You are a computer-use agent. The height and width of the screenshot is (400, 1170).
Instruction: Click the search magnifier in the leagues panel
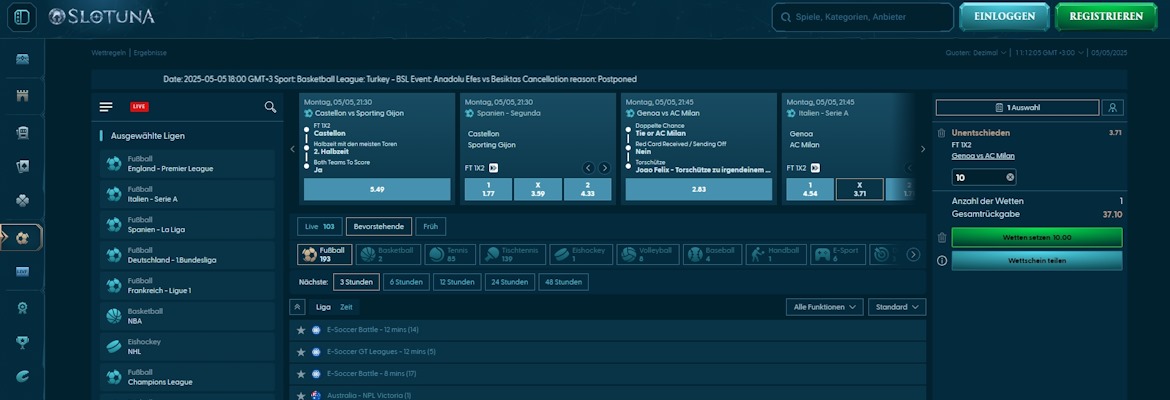[x=270, y=107]
